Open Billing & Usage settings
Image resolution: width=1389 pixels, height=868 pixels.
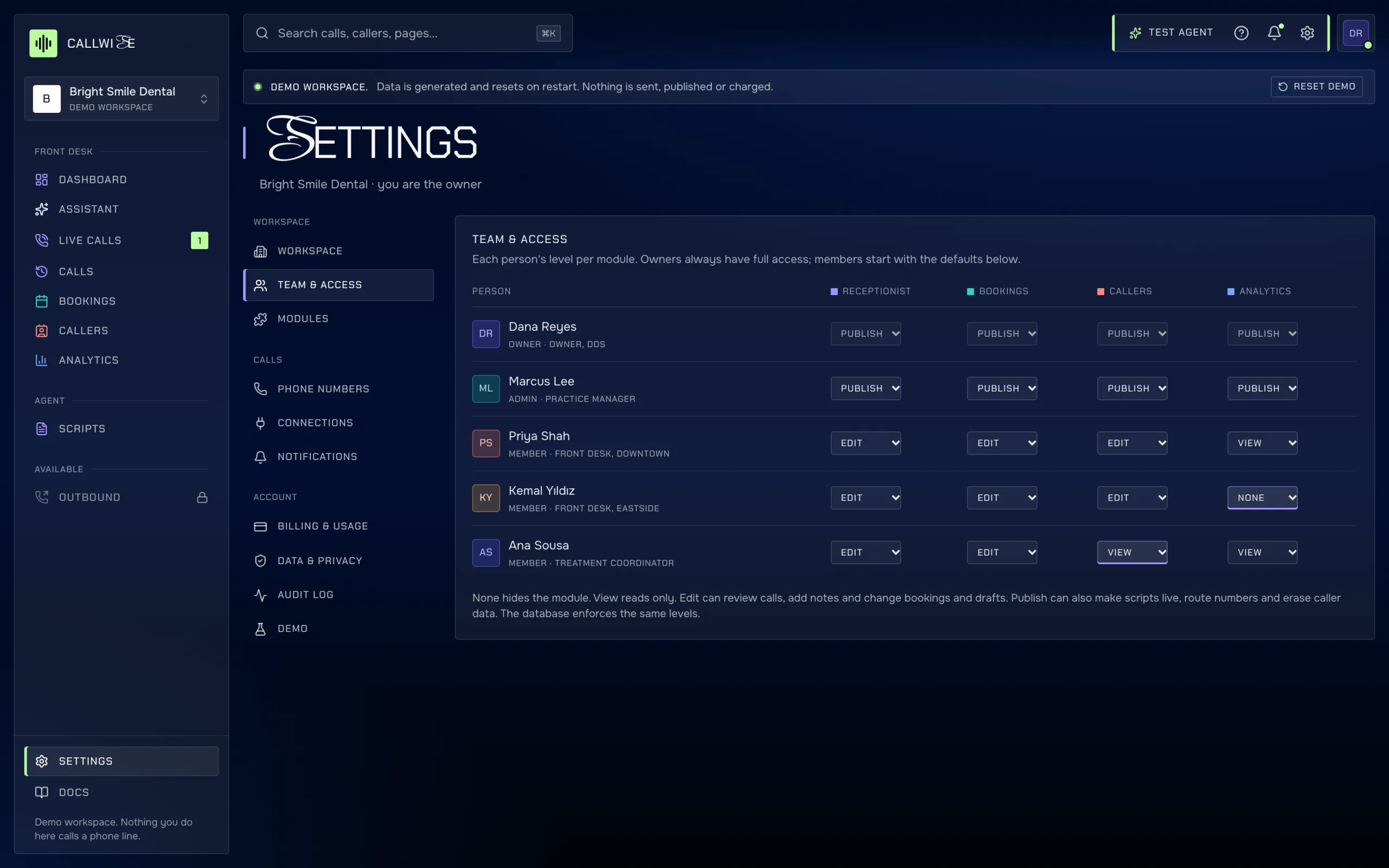pos(338,526)
